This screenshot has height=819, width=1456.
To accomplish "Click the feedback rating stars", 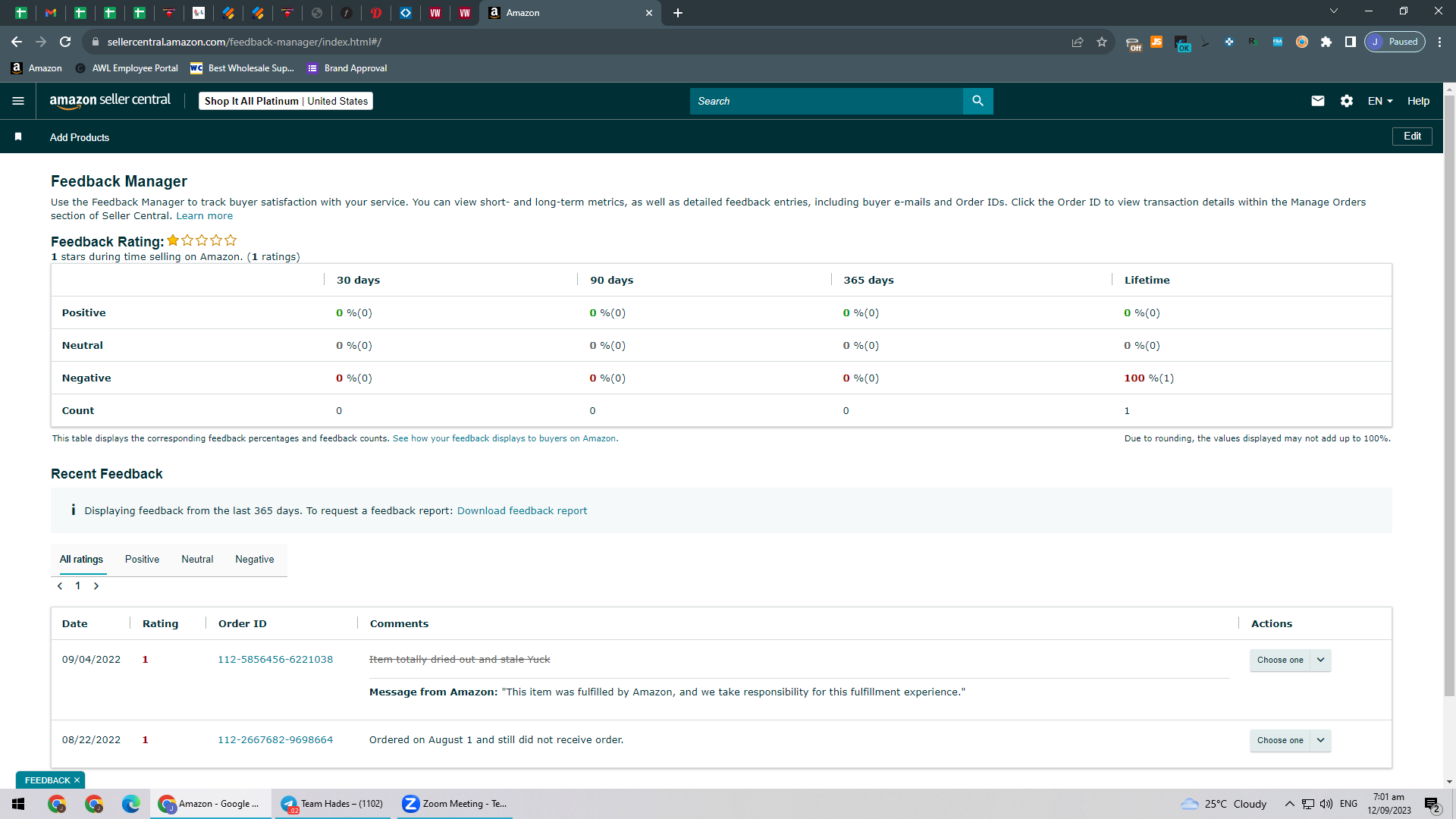I will tap(202, 240).
